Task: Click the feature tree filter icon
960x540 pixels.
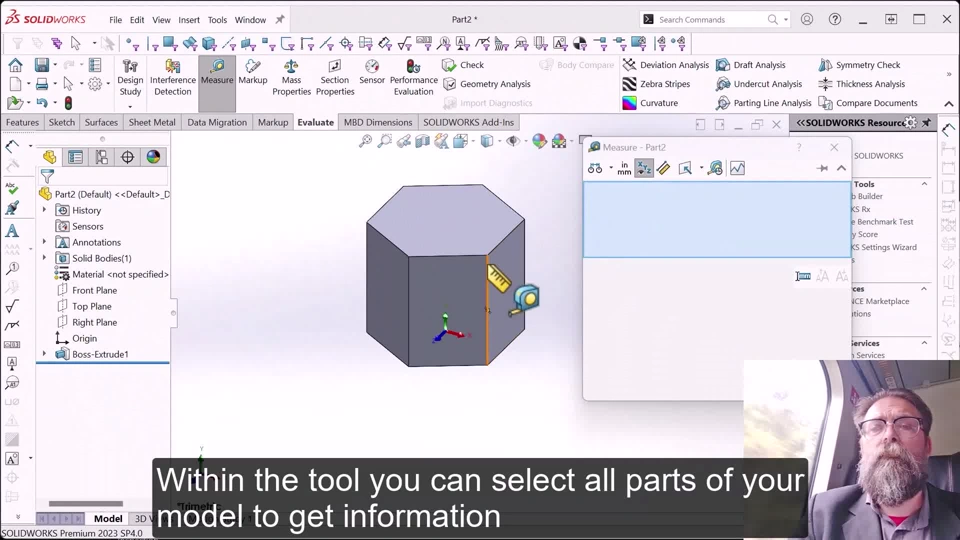Action: (x=47, y=177)
